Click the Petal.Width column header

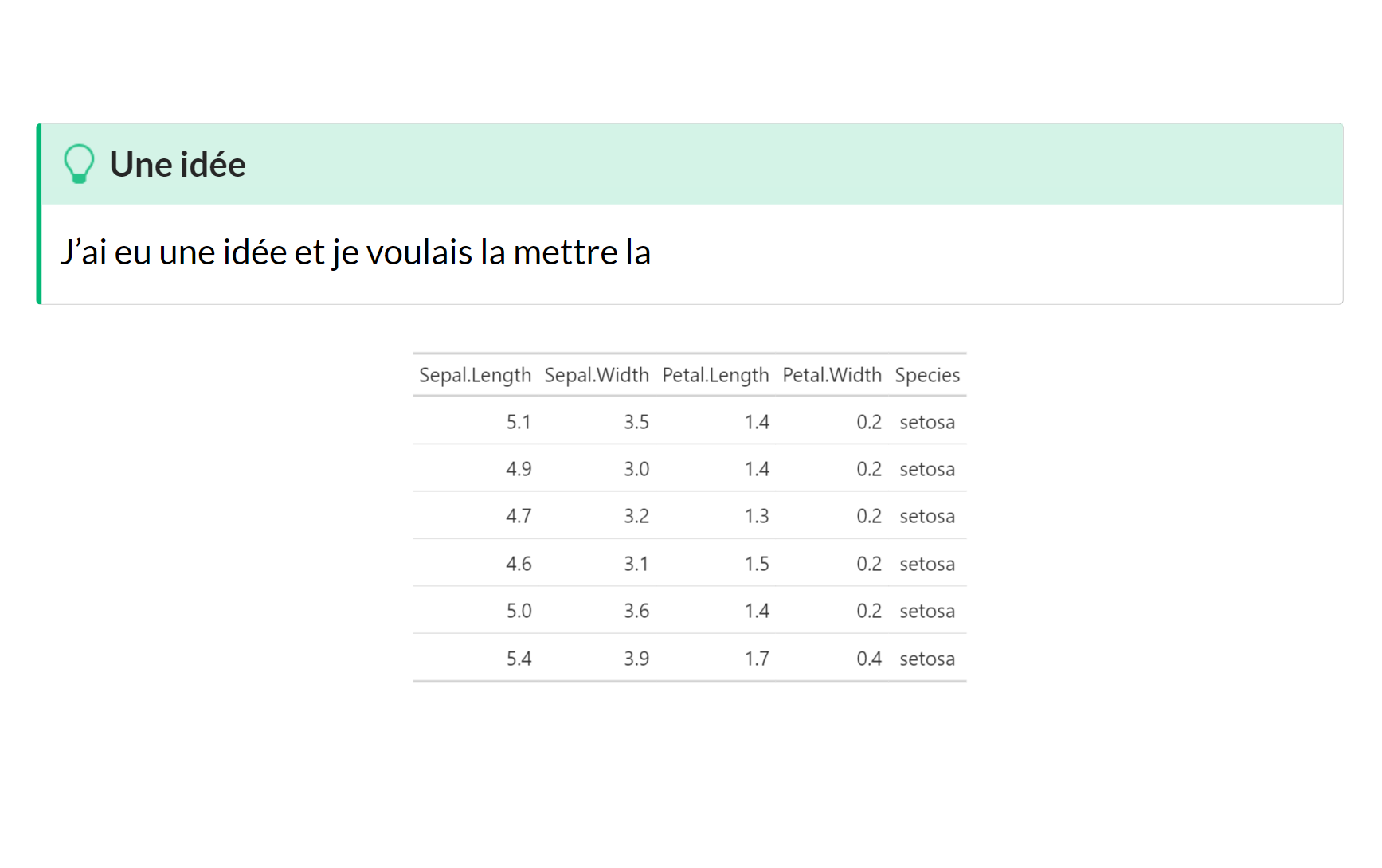(832, 375)
